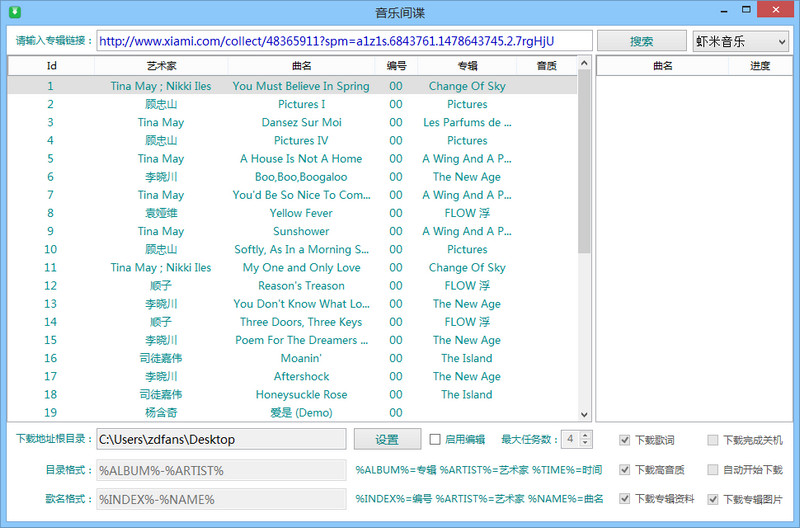Select the song Aftershock
Image resolution: width=800 pixels, height=528 pixels.
coord(301,376)
